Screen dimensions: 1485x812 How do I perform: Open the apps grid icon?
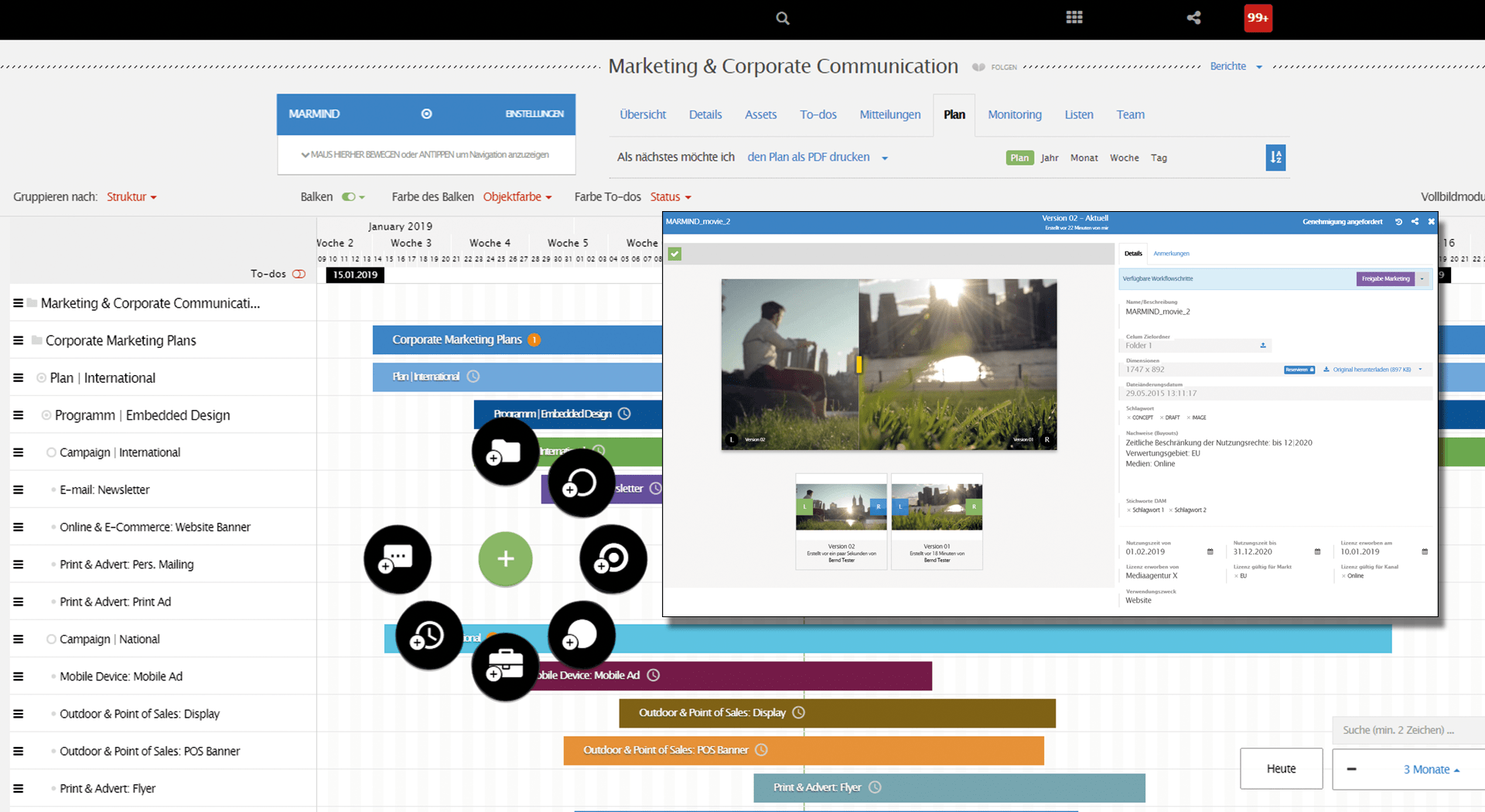(1074, 18)
